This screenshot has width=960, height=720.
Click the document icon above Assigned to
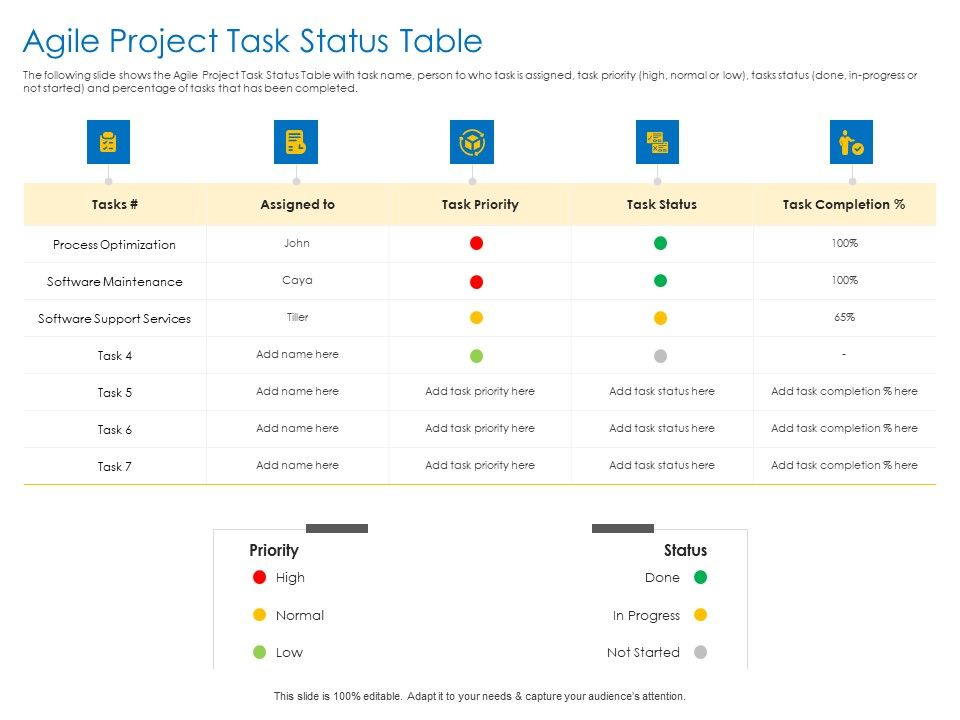296,142
